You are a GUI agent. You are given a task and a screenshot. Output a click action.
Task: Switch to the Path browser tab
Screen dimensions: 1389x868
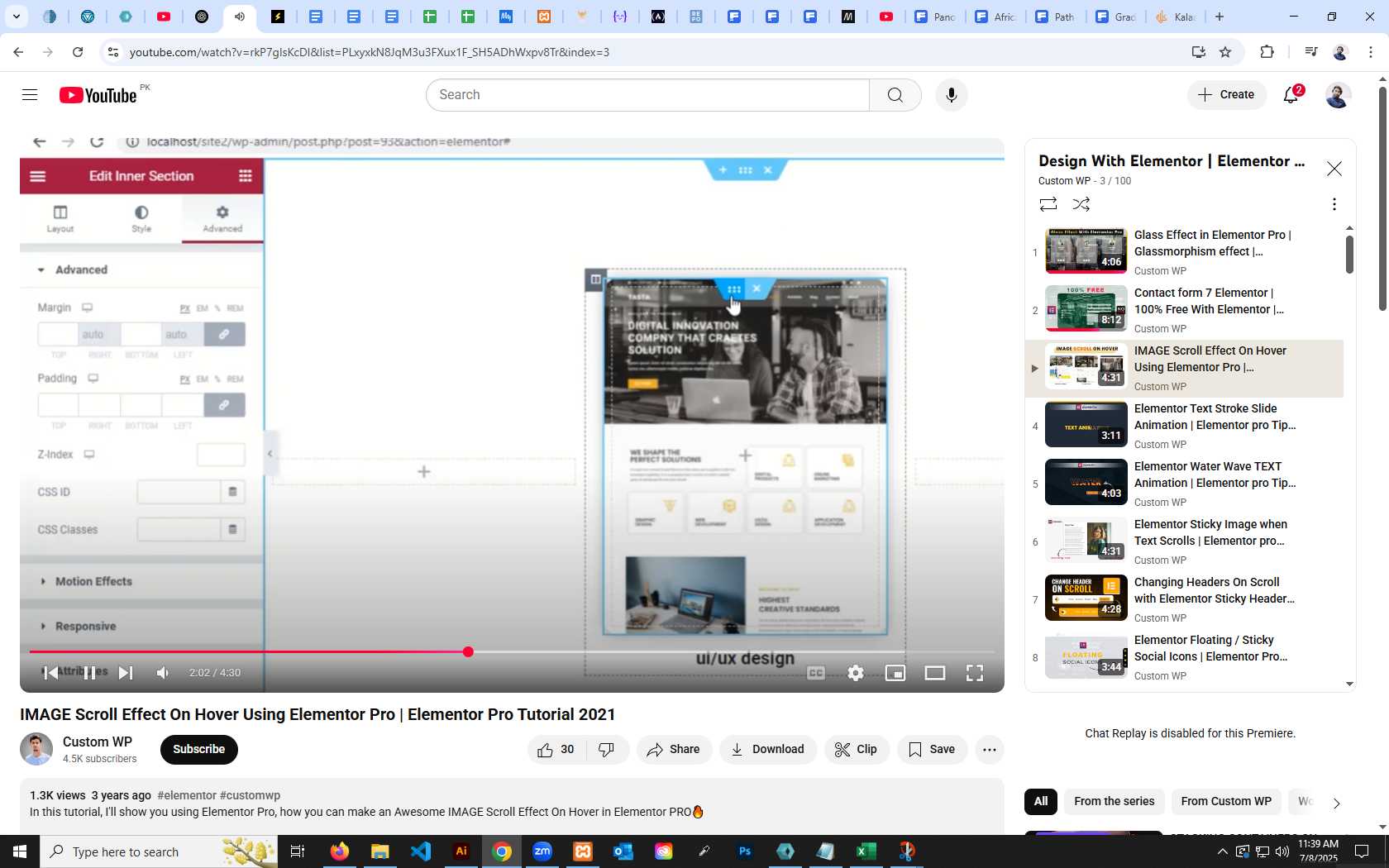point(1056,17)
